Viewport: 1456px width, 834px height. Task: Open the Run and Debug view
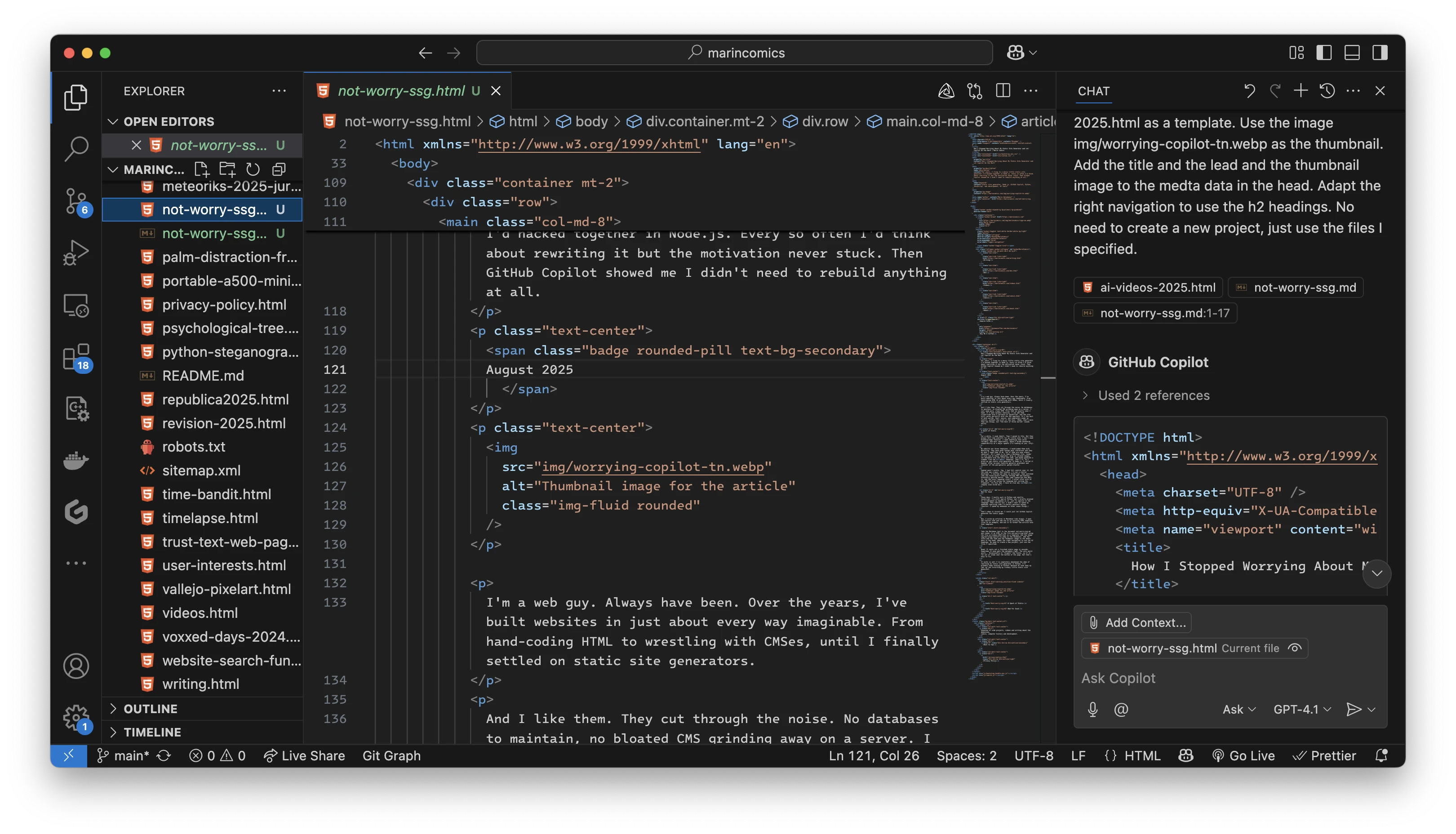pyautogui.click(x=75, y=253)
